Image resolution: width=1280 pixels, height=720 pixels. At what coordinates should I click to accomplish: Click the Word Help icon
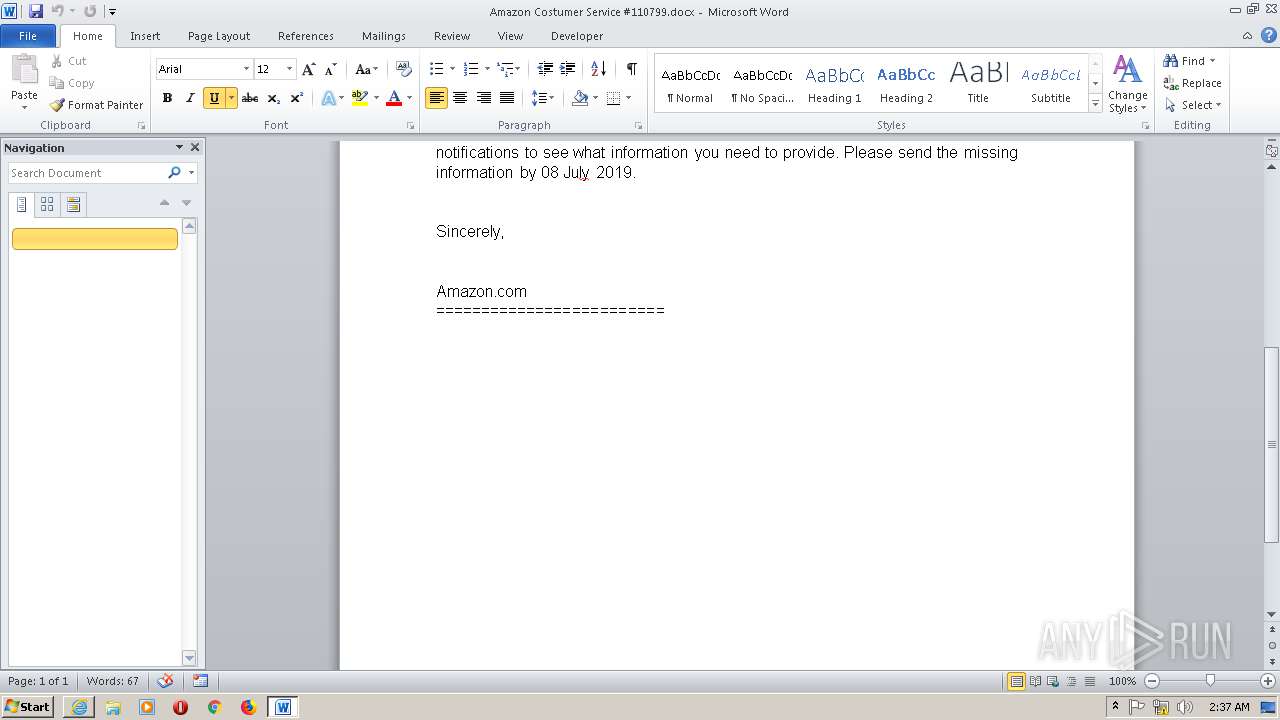coord(1268,35)
